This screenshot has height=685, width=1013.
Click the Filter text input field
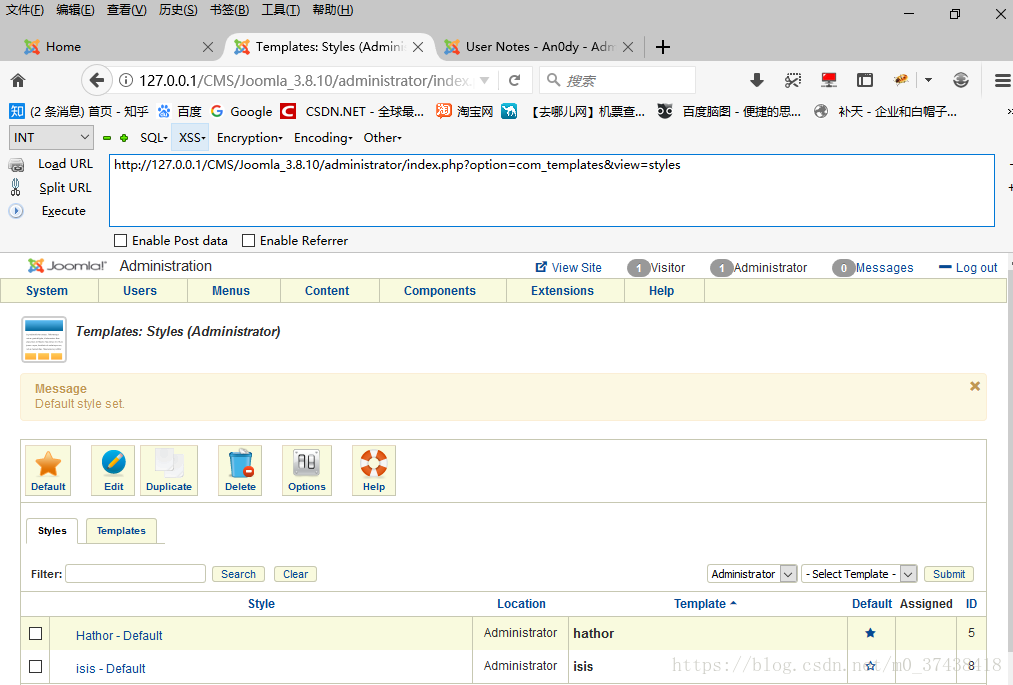(136, 574)
